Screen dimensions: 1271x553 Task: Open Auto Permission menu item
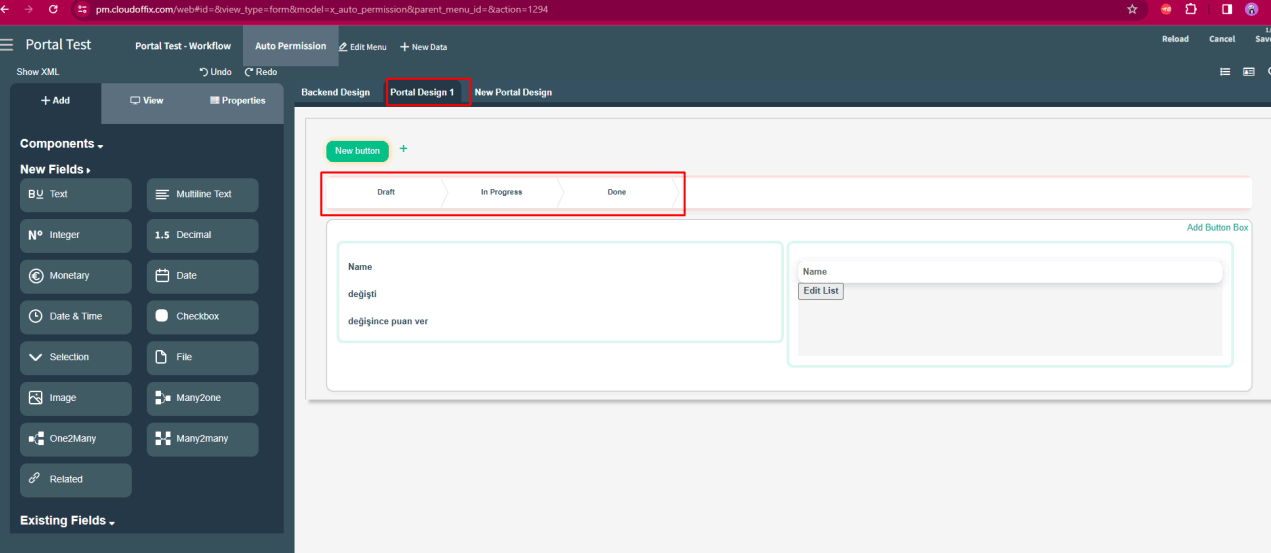coord(290,46)
